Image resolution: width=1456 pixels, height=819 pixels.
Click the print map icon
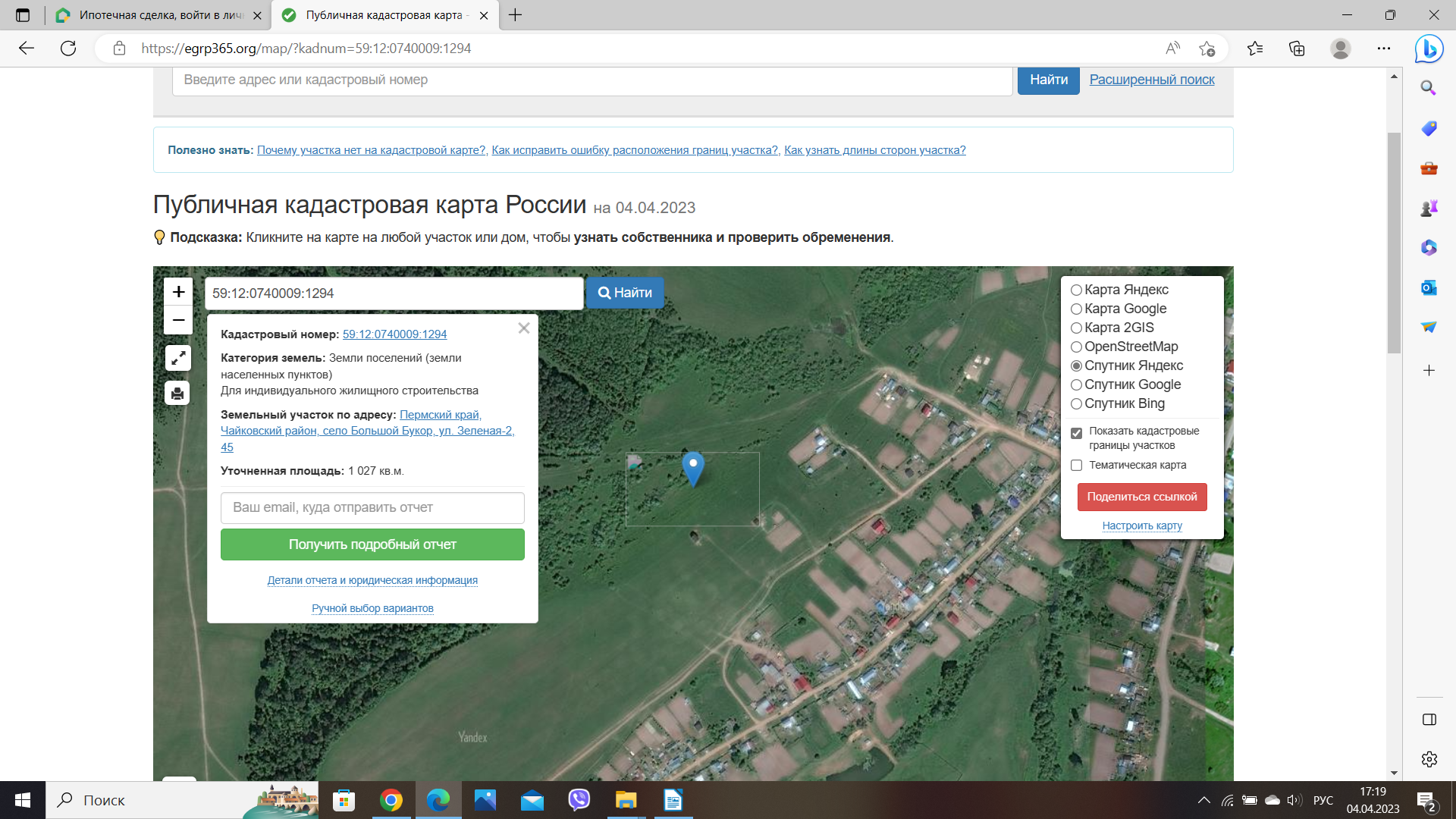(177, 393)
